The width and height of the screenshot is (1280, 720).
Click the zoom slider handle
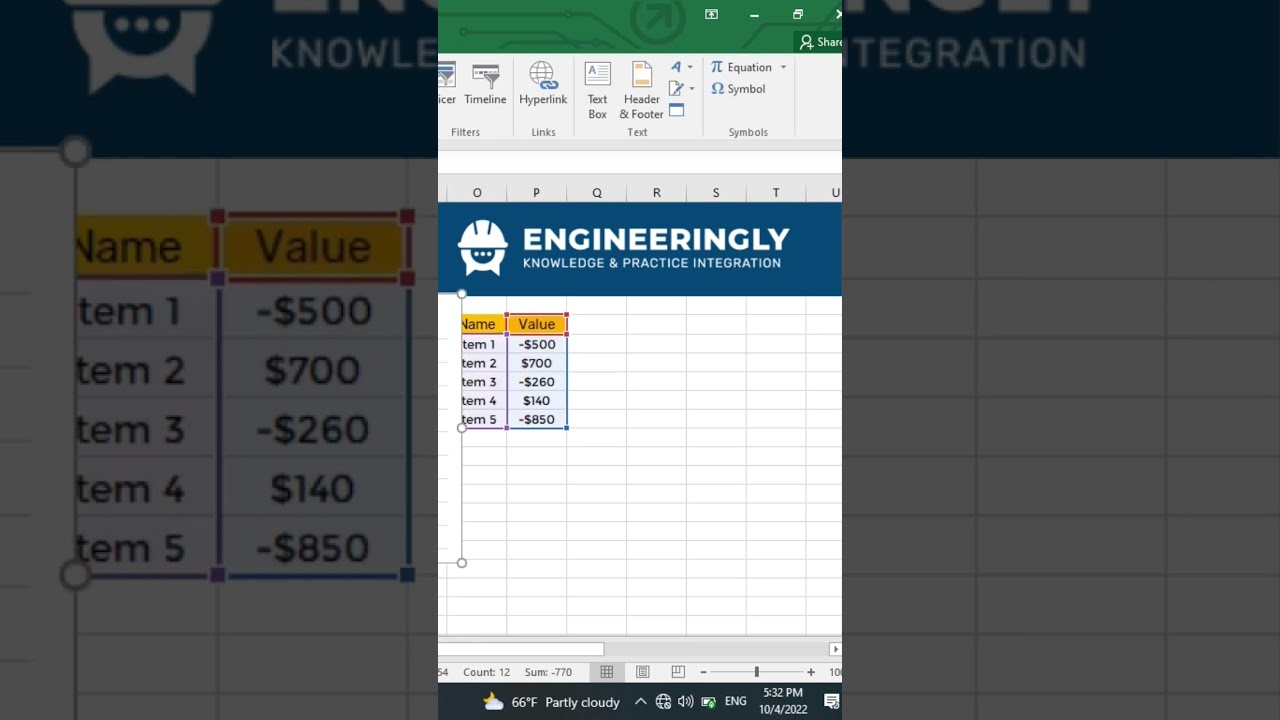tap(756, 672)
